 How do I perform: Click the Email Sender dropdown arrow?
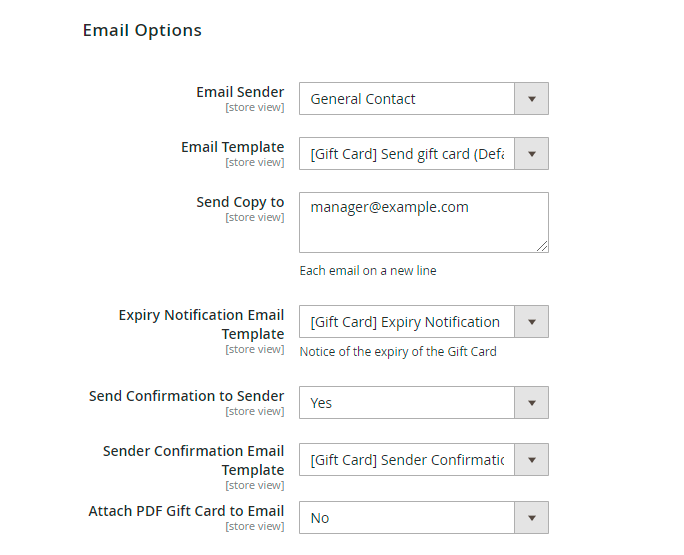tap(531, 99)
